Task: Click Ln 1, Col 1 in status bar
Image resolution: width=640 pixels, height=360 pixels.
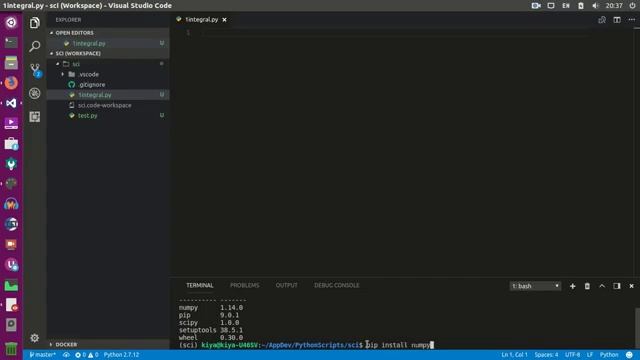Action: coord(514,355)
